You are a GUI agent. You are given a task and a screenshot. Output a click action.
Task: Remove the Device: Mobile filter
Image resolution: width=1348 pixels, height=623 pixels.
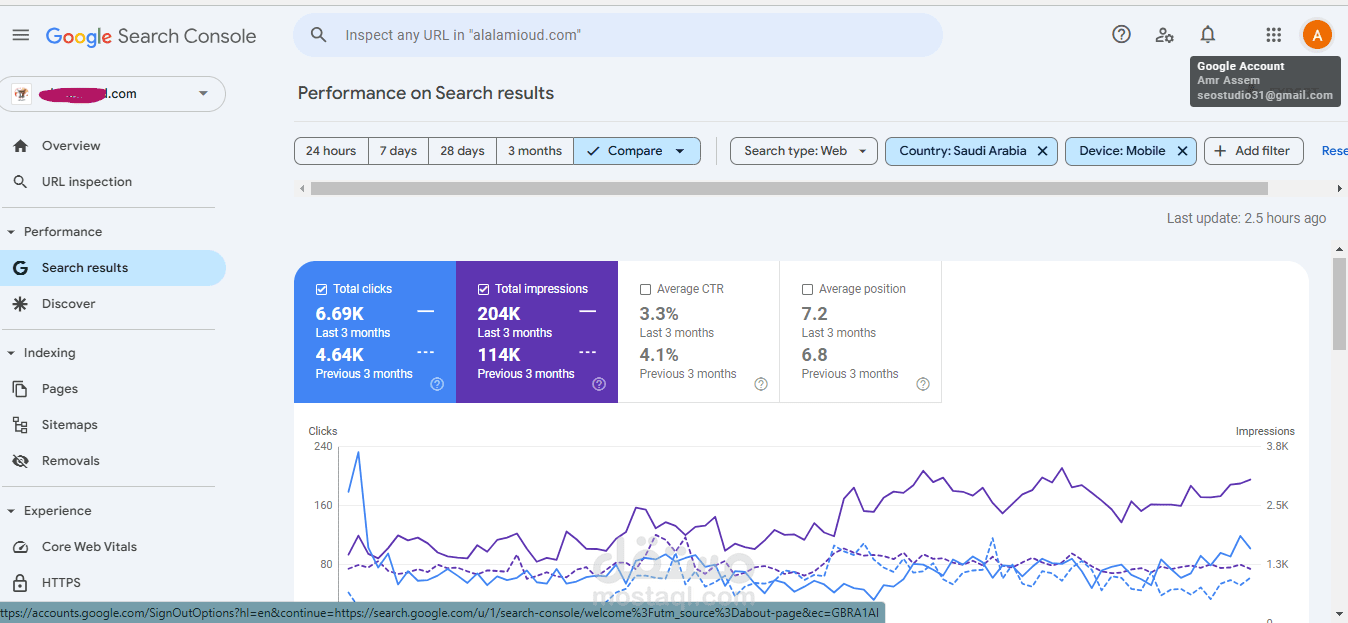[1181, 151]
